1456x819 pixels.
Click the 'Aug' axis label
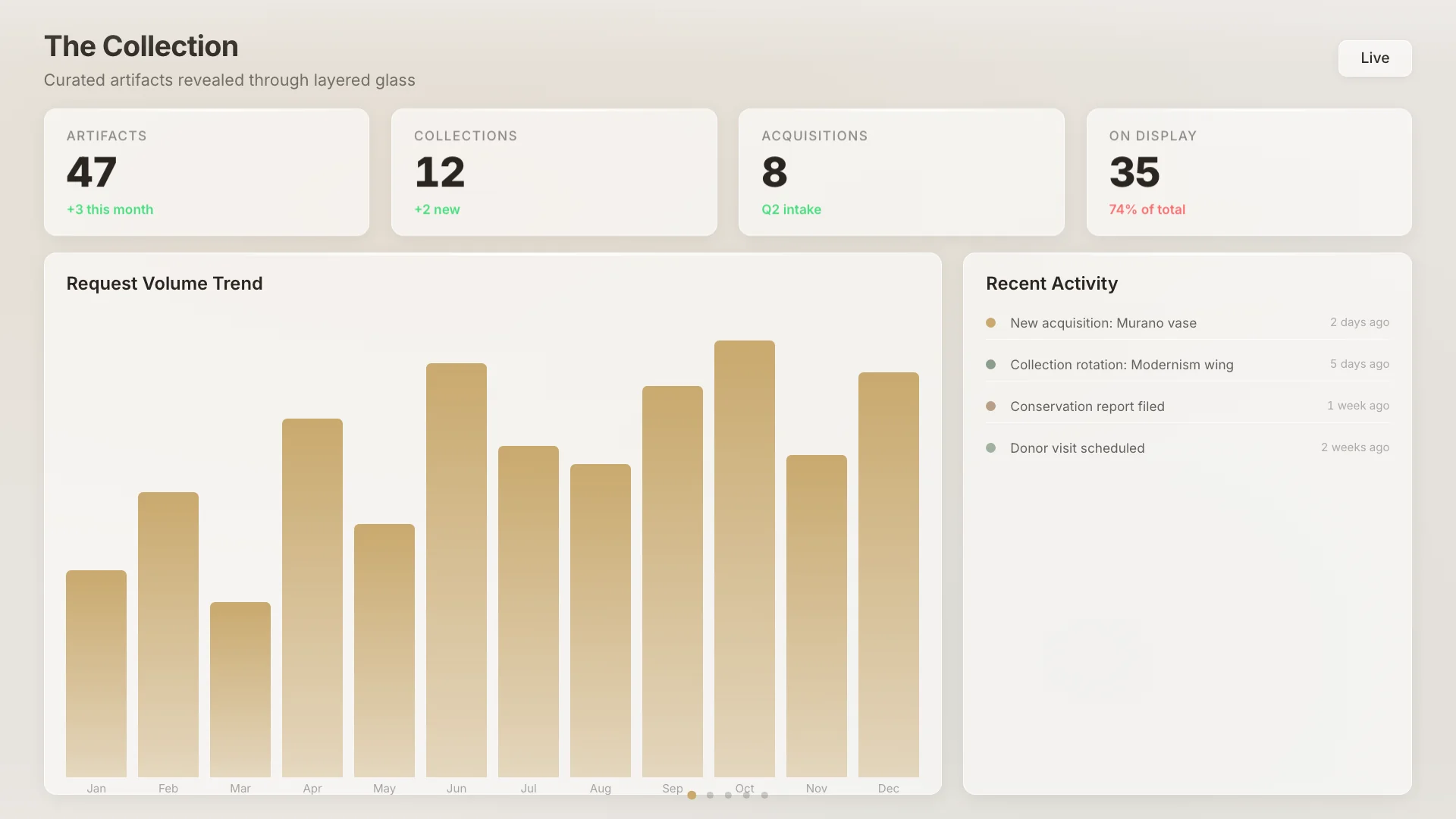pos(601,789)
